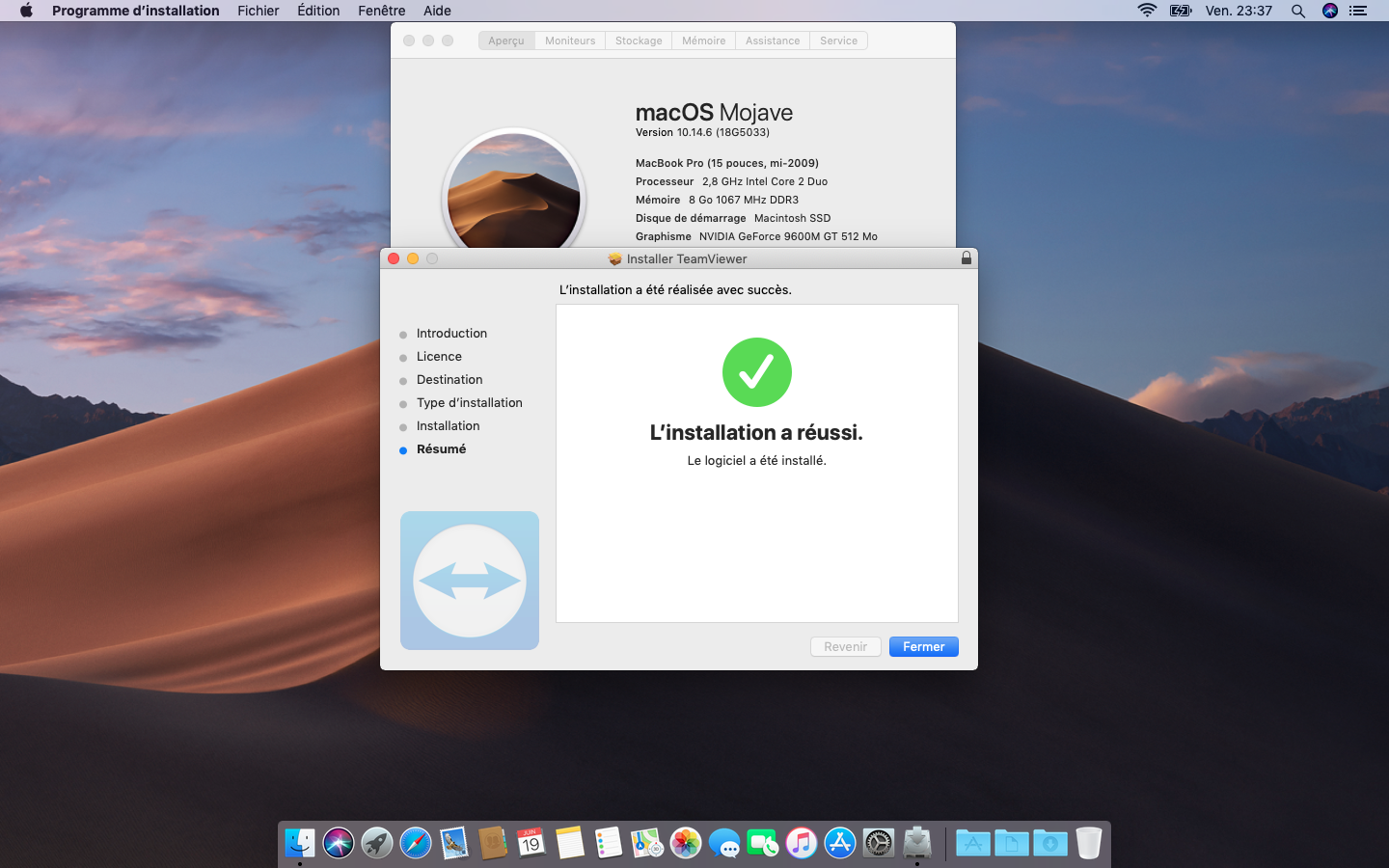Image resolution: width=1389 pixels, height=868 pixels.
Task: Click the Destination step in installer sidebar
Action: point(449,380)
